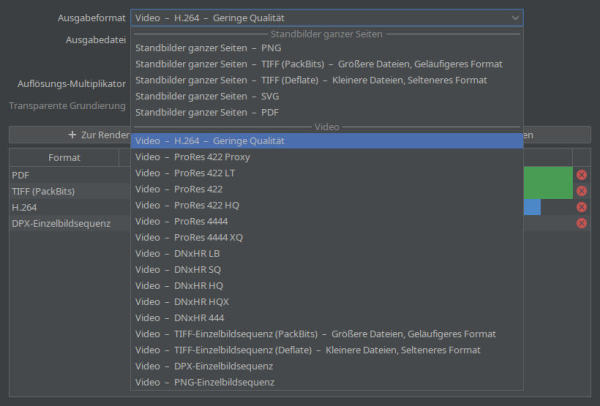Remove the PDF render job with red X
The image size is (600, 406).
click(x=581, y=175)
